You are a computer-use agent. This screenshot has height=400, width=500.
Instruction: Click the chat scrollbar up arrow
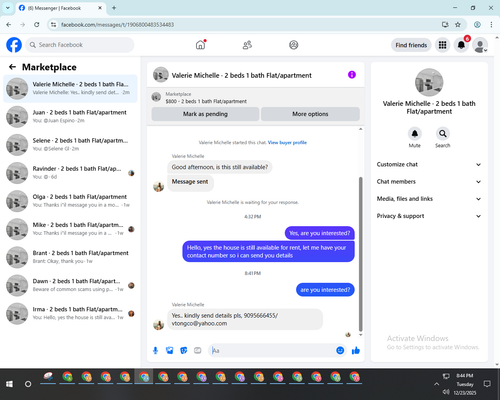click(x=361, y=129)
